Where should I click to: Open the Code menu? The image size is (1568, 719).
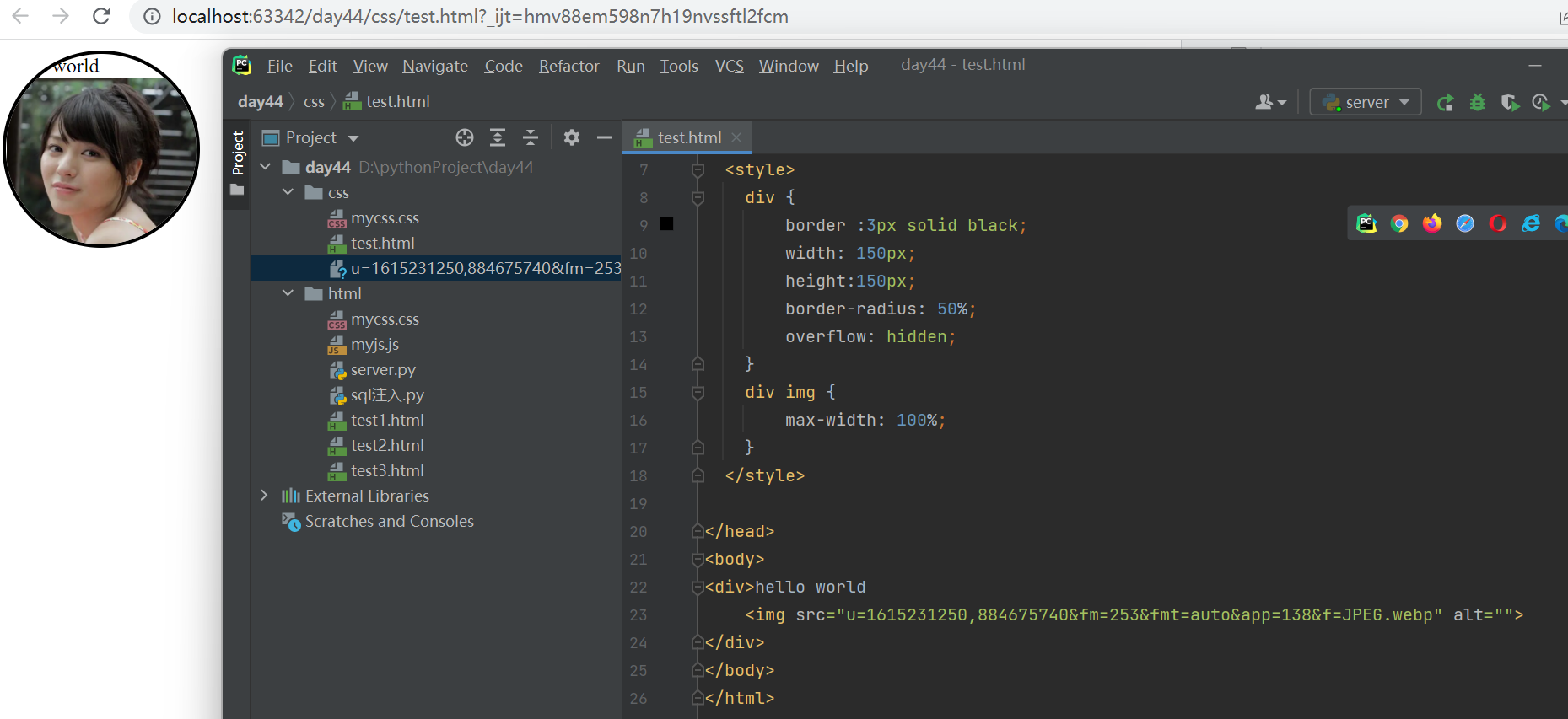(504, 66)
